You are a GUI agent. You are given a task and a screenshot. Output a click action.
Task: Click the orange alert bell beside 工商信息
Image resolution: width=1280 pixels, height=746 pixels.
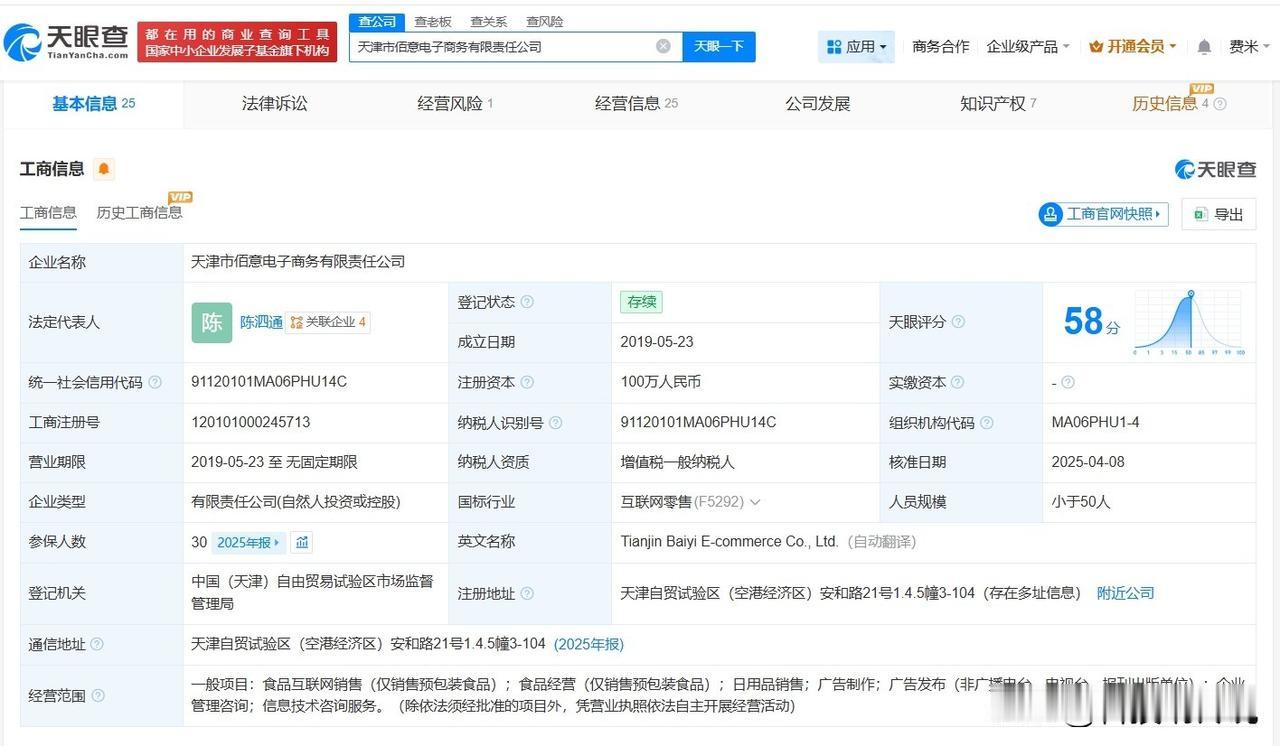point(104,169)
